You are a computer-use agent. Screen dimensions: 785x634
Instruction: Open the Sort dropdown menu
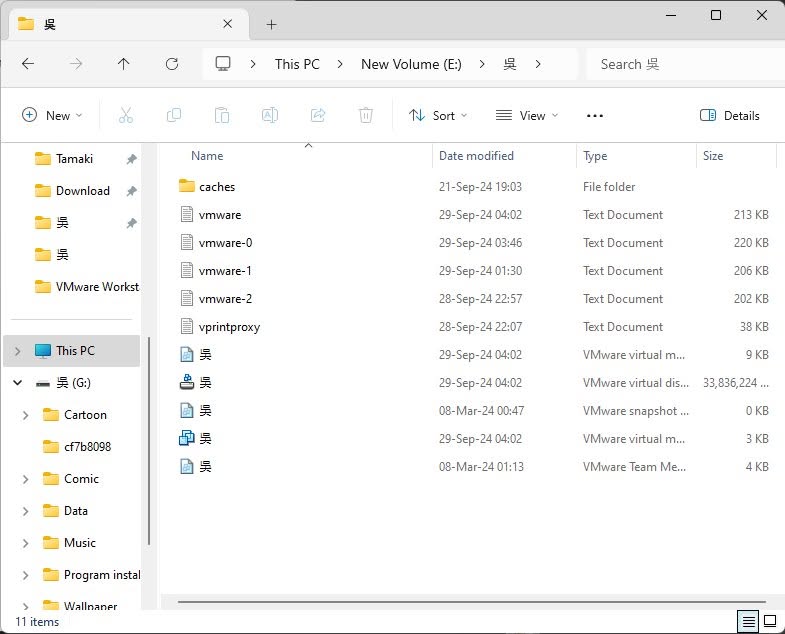click(438, 116)
